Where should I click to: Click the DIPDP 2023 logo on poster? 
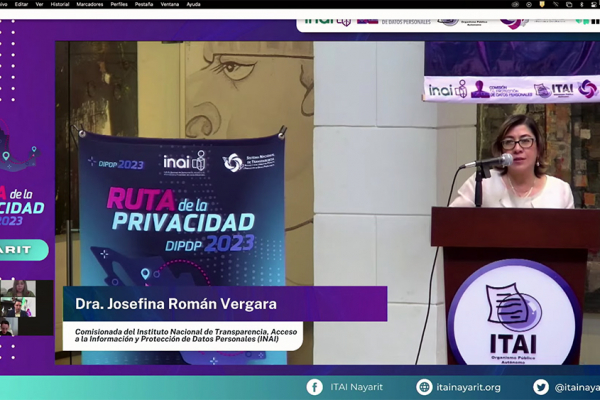(116, 164)
